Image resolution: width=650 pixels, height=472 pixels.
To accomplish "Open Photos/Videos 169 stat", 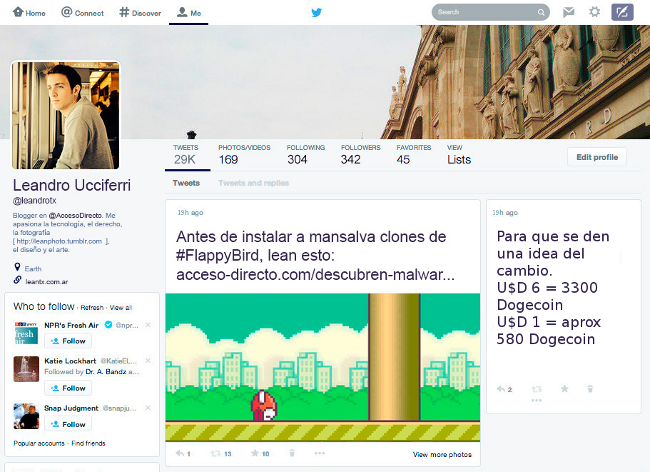I will coord(244,155).
